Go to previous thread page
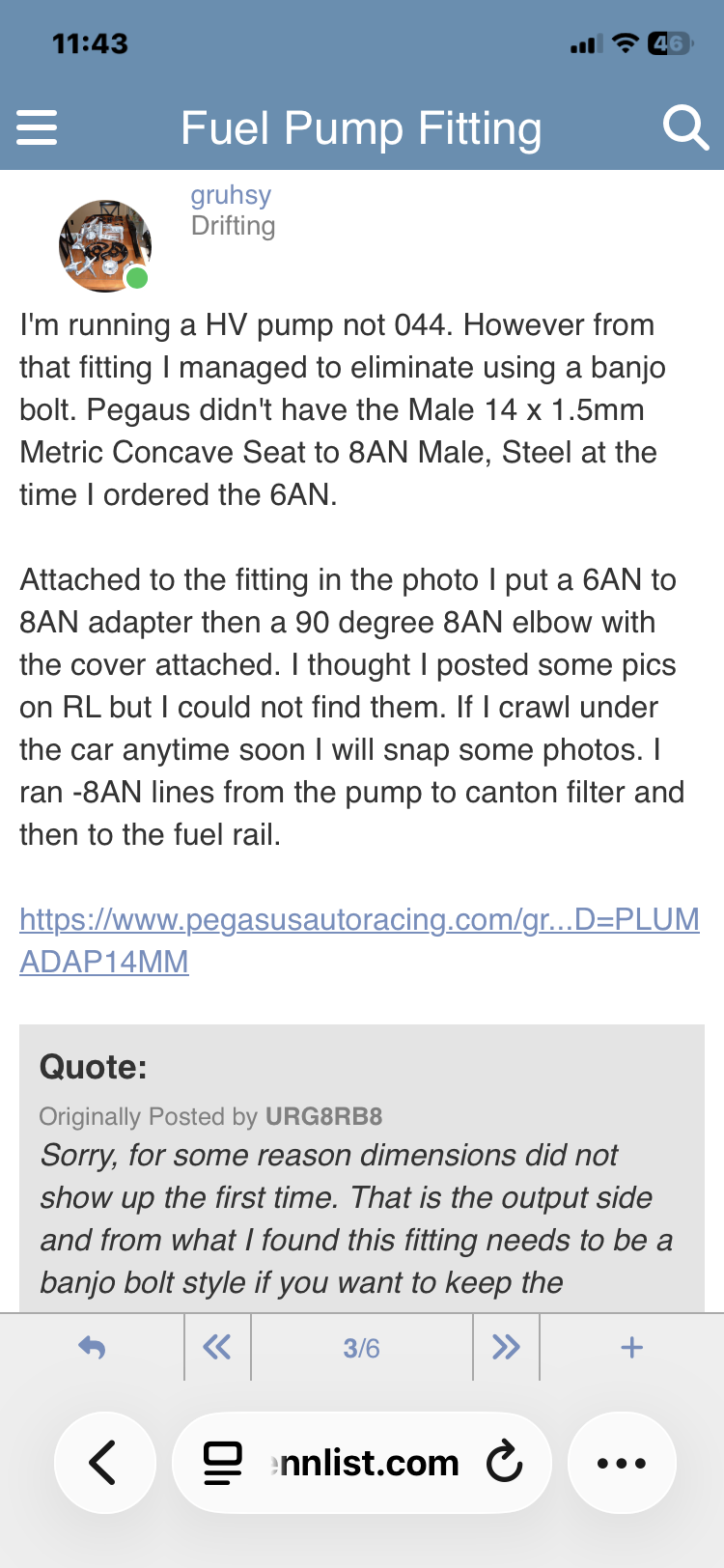The width and height of the screenshot is (724, 1568). point(217,1347)
